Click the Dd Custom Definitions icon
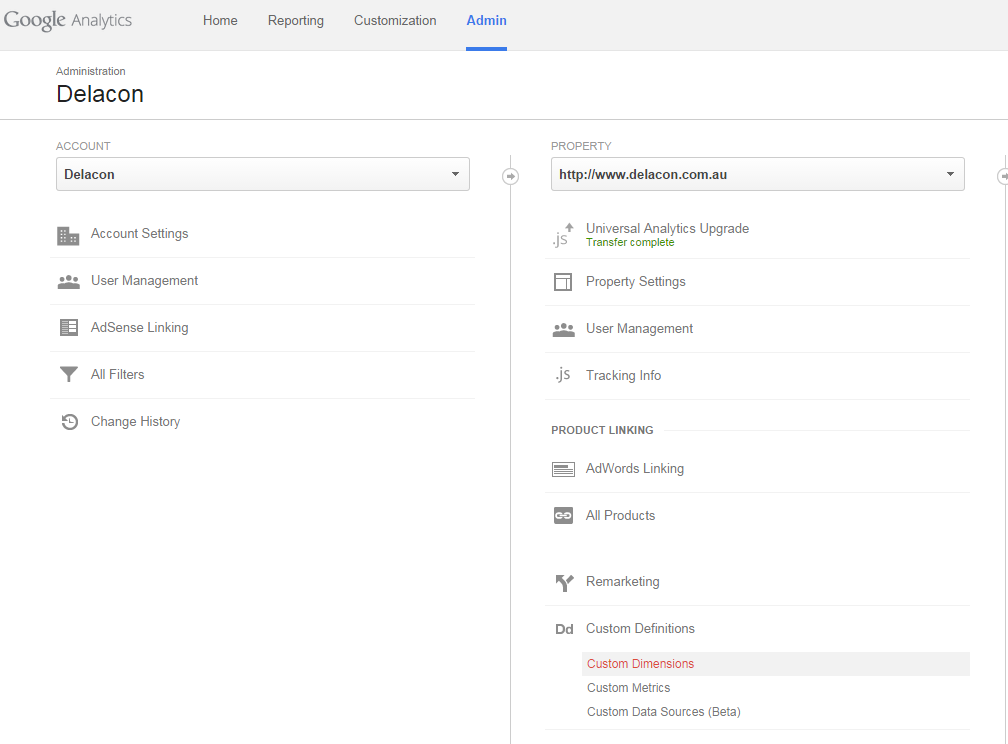The height and width of the screenshot is (744, 1008). 564,630
